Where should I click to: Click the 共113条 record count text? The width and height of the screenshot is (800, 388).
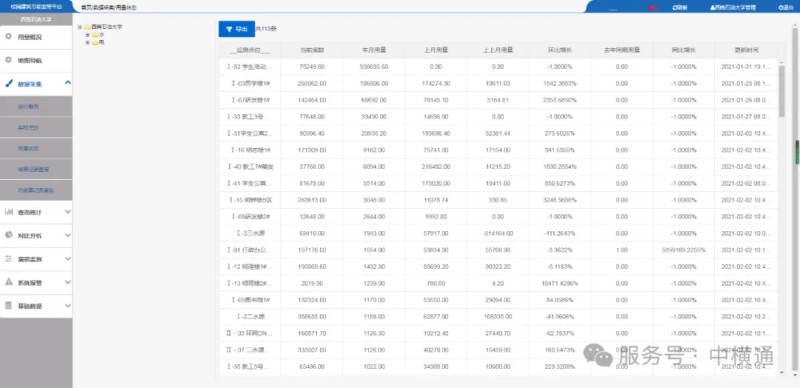point(266,29)
